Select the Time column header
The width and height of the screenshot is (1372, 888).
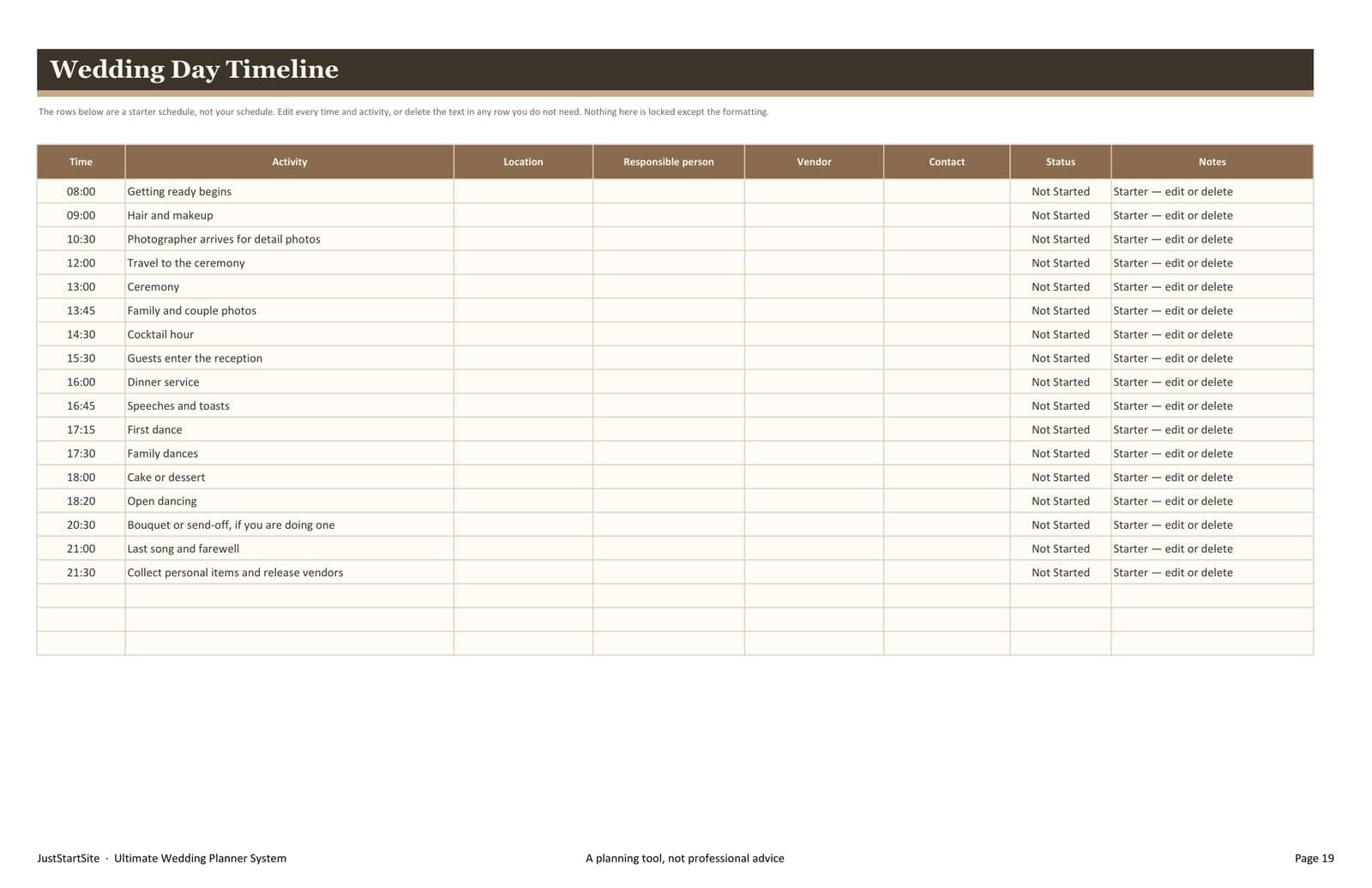(x=81, y=162)
